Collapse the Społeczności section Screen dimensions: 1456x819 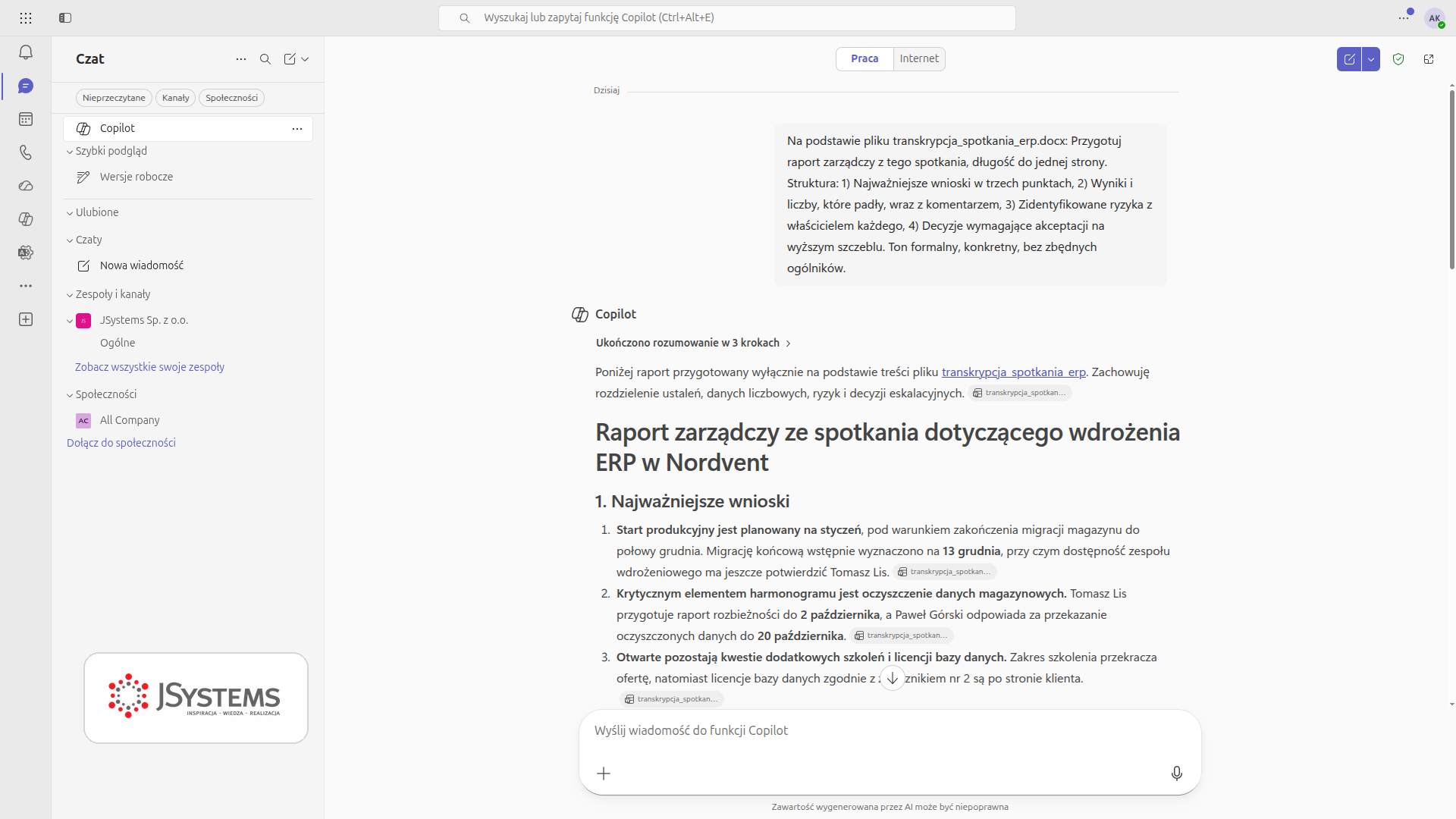pyautogui.click(x=70, y=395)
